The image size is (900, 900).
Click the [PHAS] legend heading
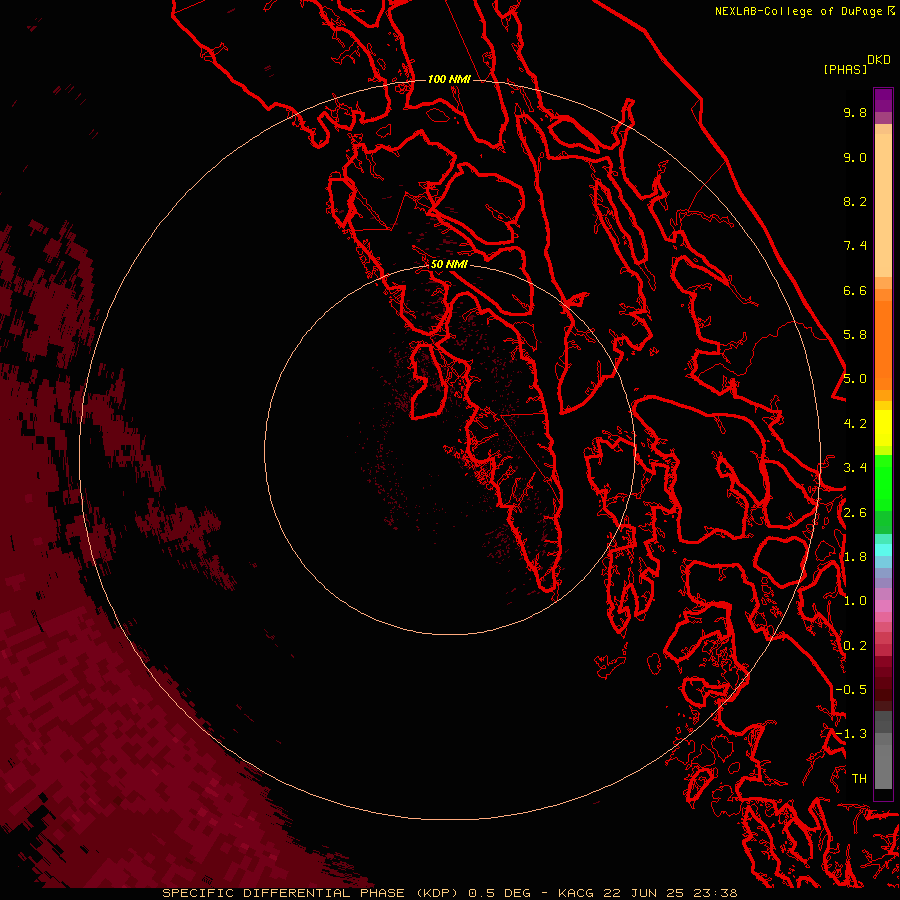click(845, 69)
